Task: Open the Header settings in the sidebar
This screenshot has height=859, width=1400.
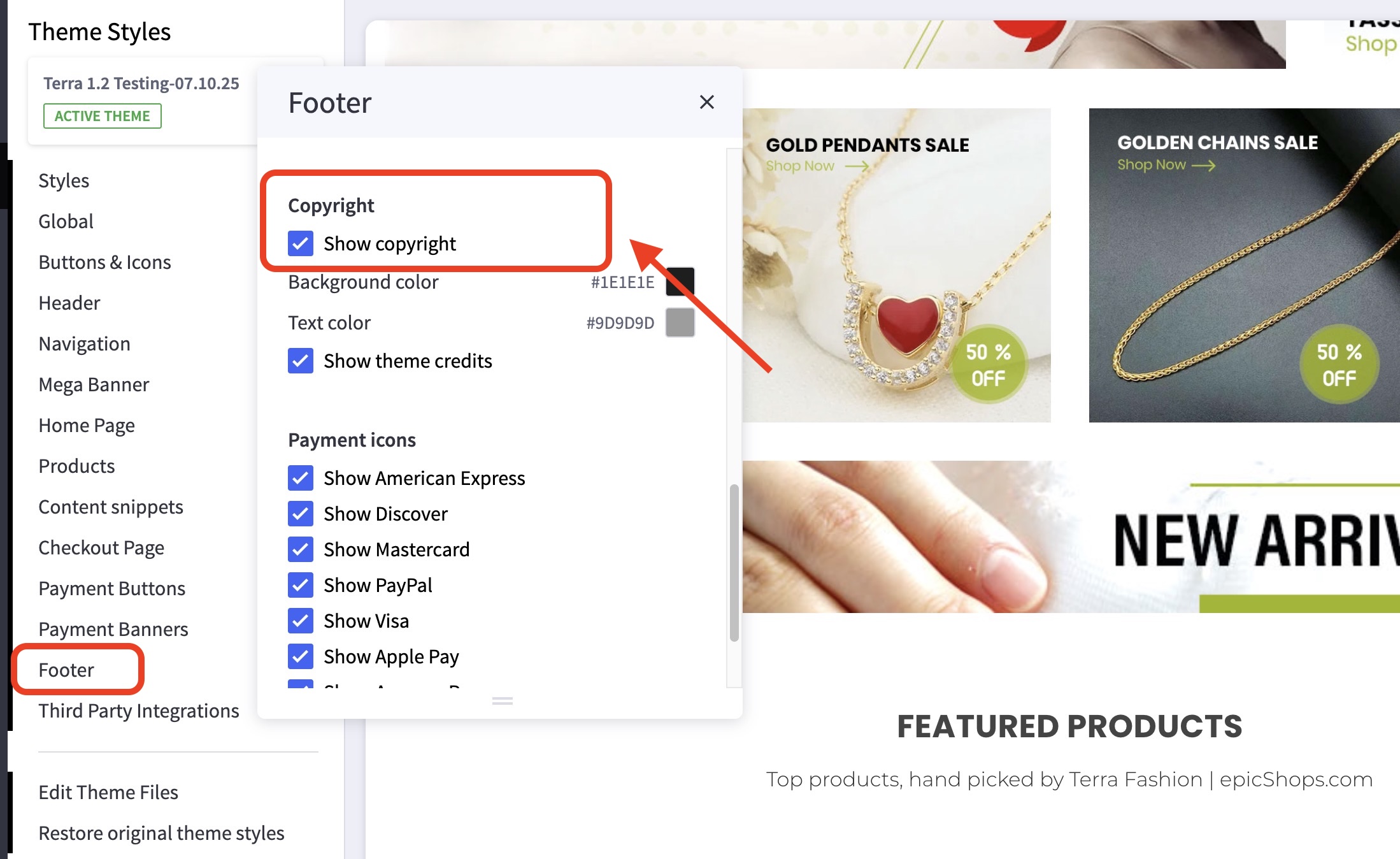Action: click(69, 303)
